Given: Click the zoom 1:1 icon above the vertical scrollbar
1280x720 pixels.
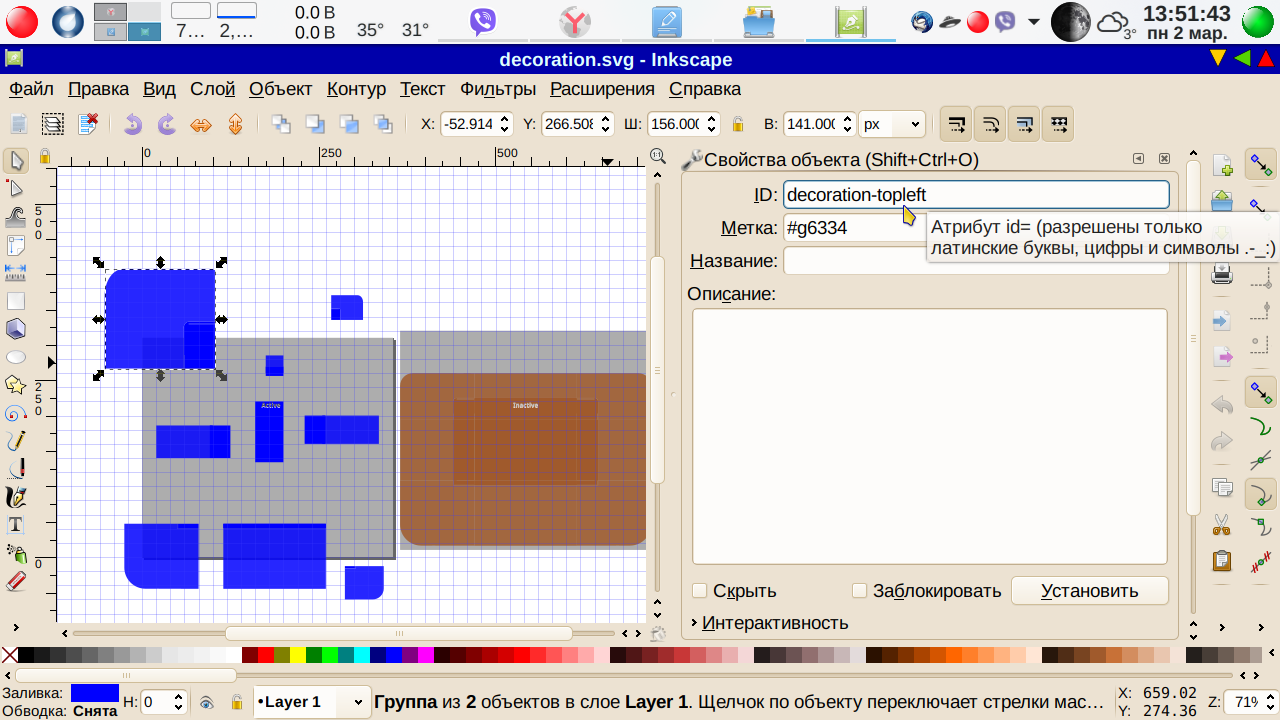Looking at the screenshot, I should pyautogui.click(x=657, y=155).
